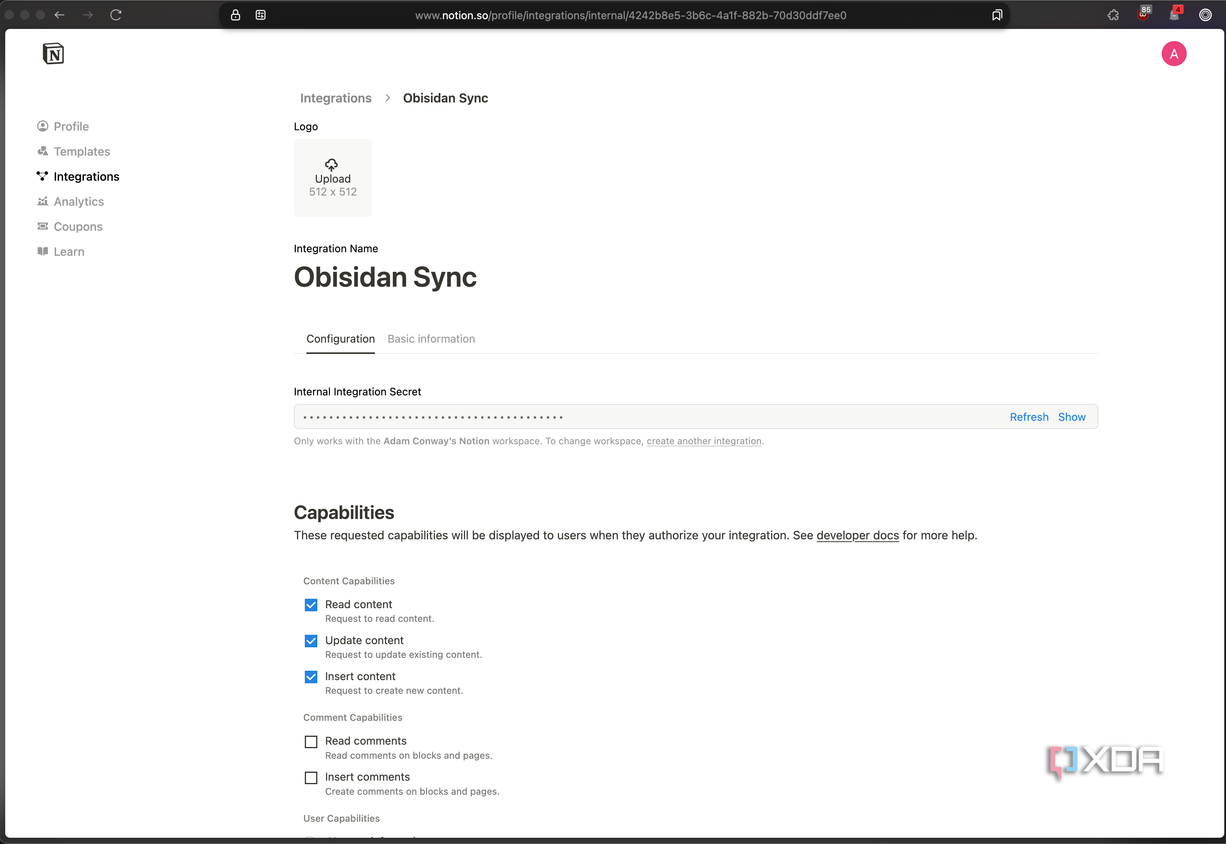This screenshot has width=1226, height=844.
Task: Open the account avatar labeled A
Action: [x=1174, y=54]
